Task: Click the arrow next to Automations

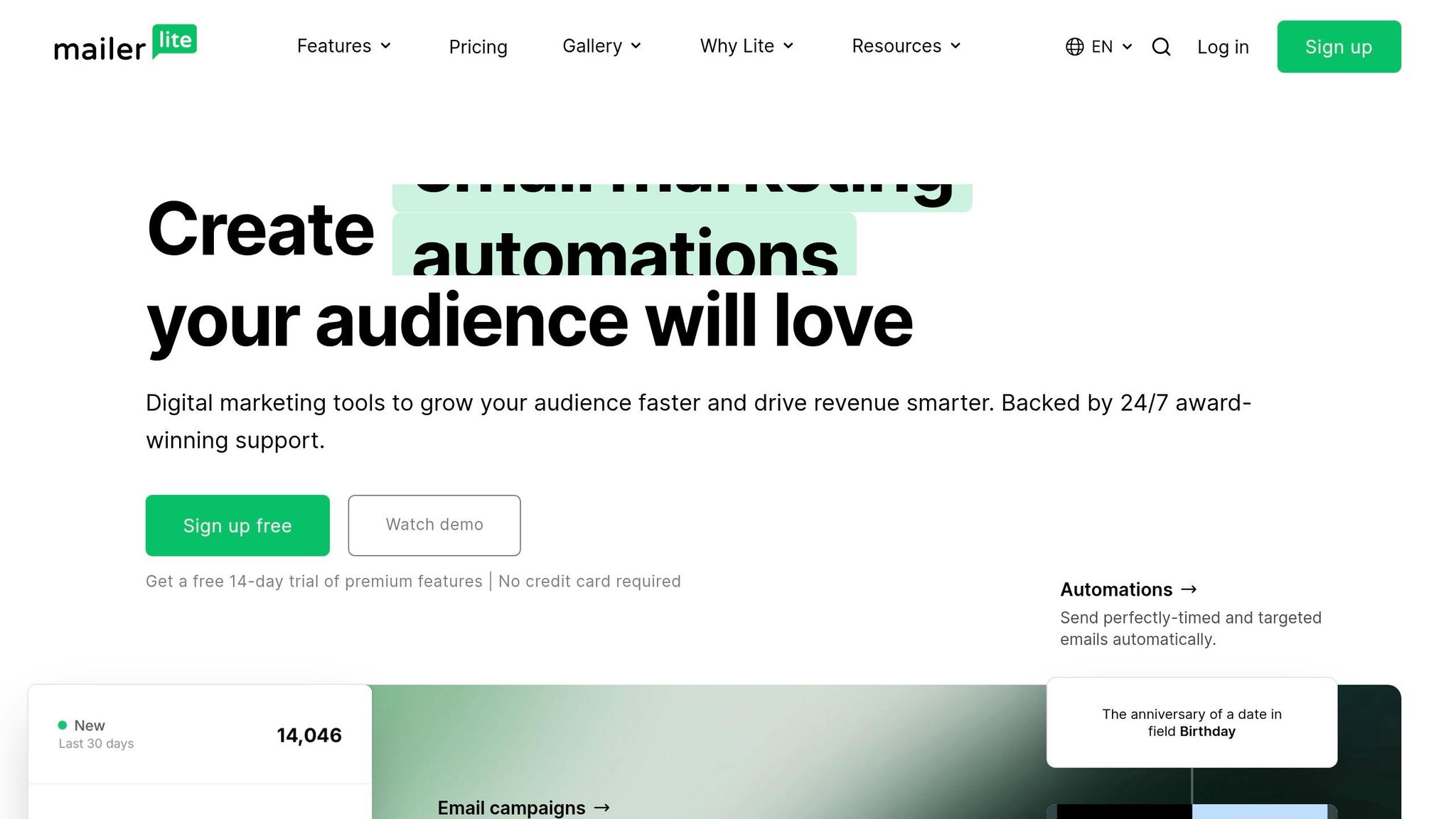Action: [x=1189, y=589]
